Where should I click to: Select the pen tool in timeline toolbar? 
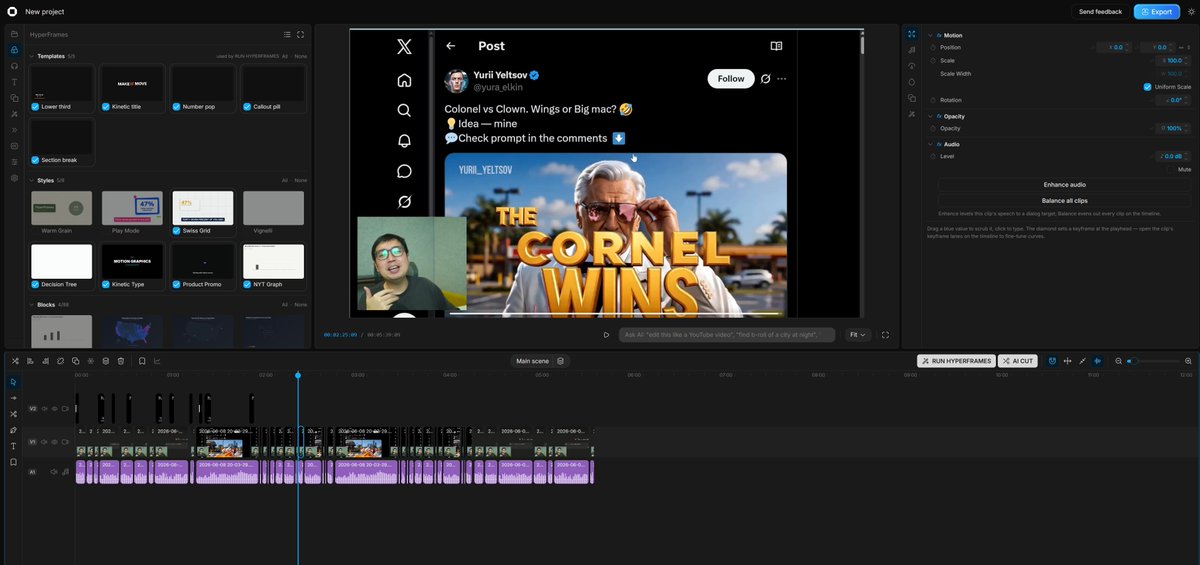[14, 430]
